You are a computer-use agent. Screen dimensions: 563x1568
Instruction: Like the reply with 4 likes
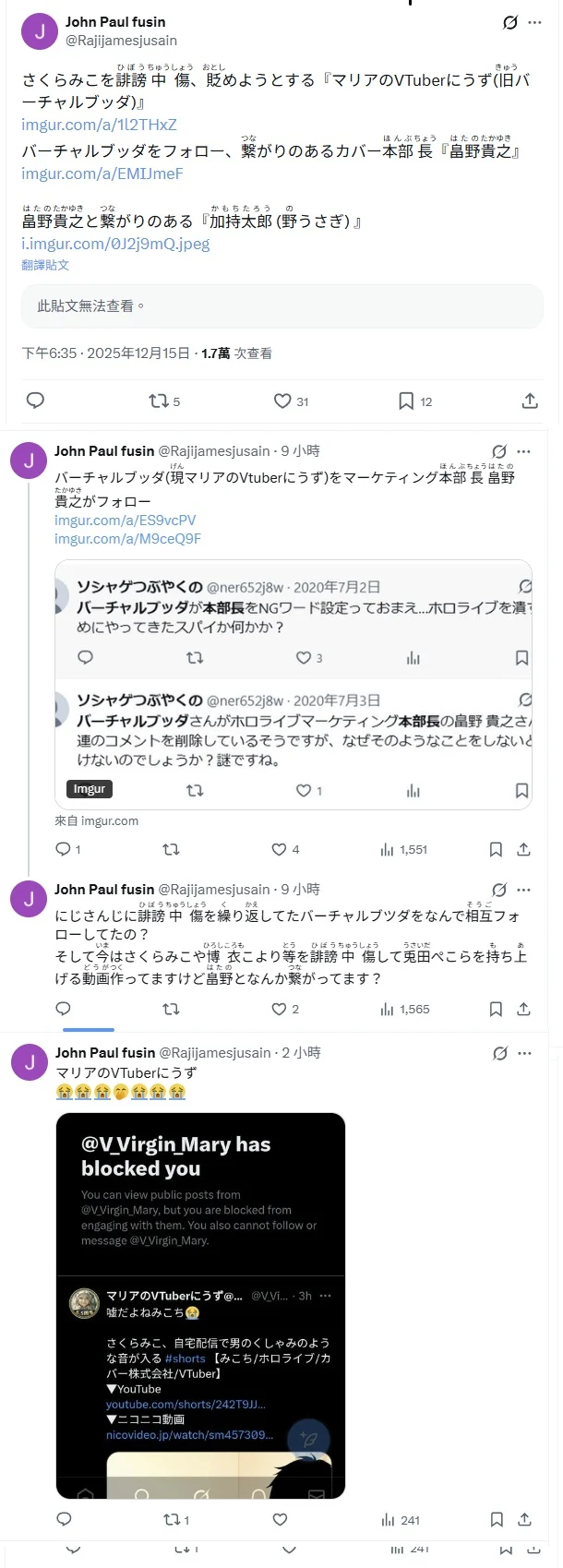279,849
